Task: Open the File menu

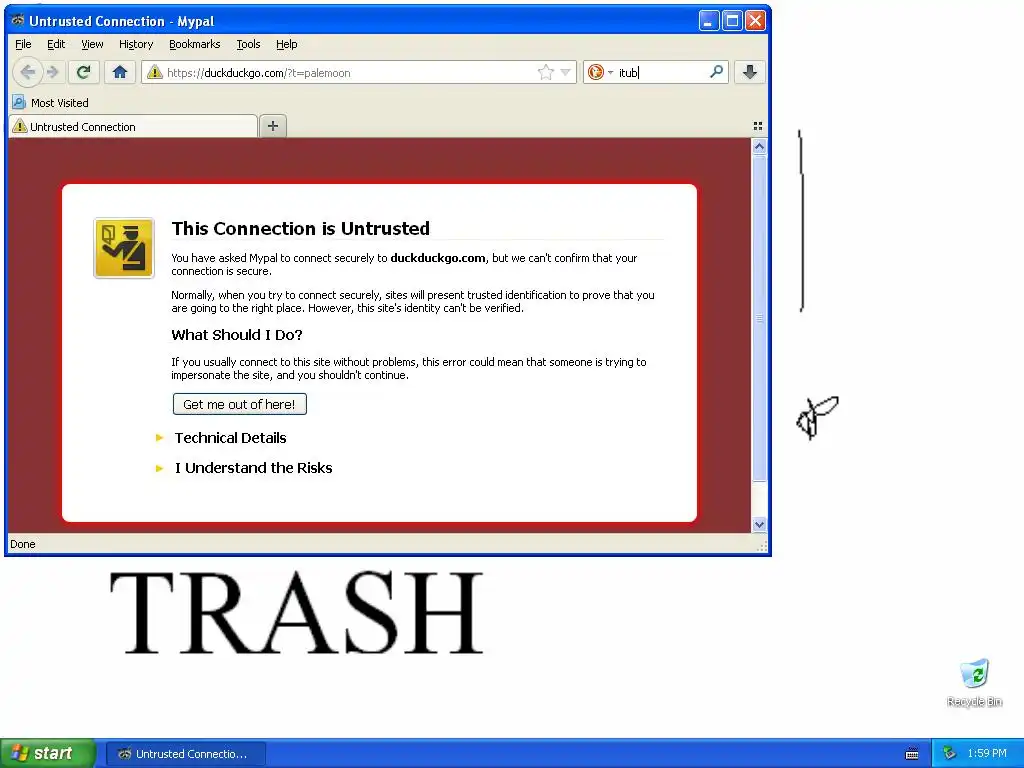Action: point(24,44)
